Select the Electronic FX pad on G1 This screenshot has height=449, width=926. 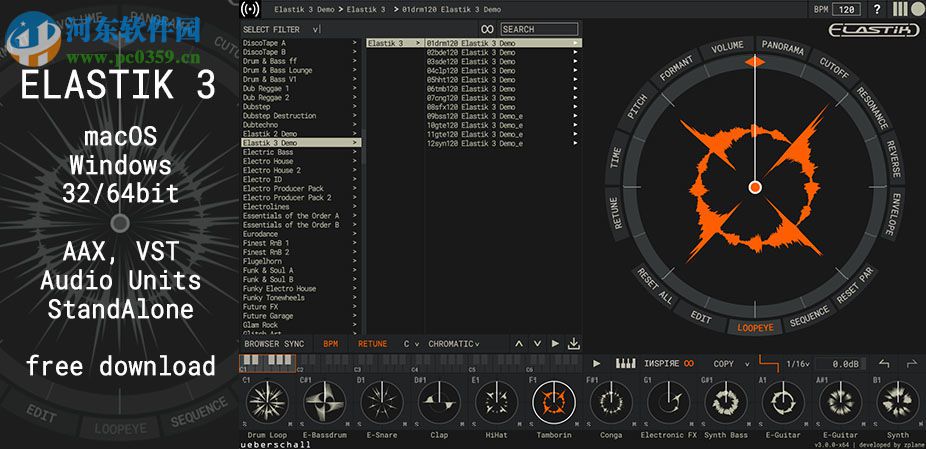tap(669, 402)
